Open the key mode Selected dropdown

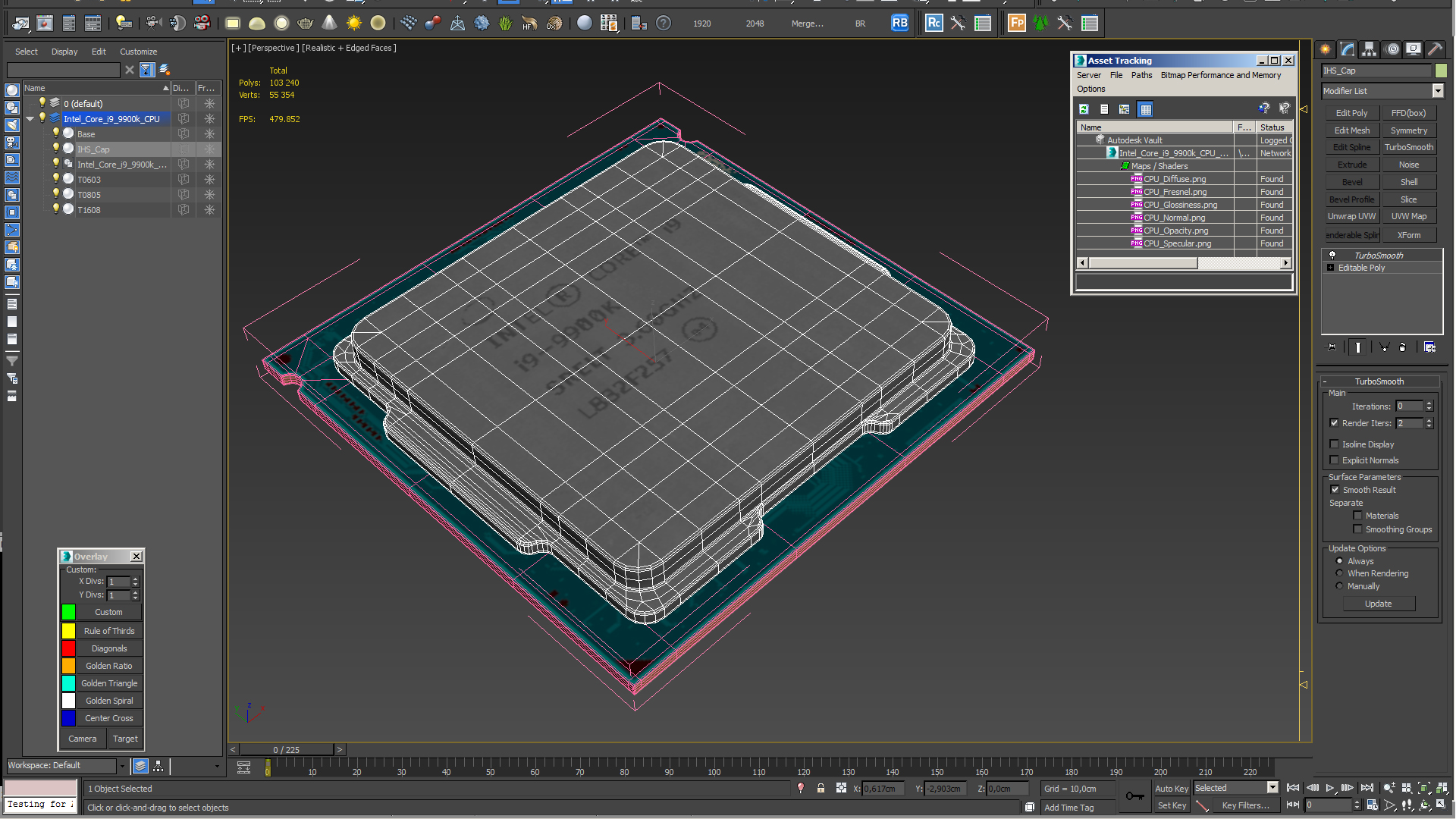(1272, 788)
